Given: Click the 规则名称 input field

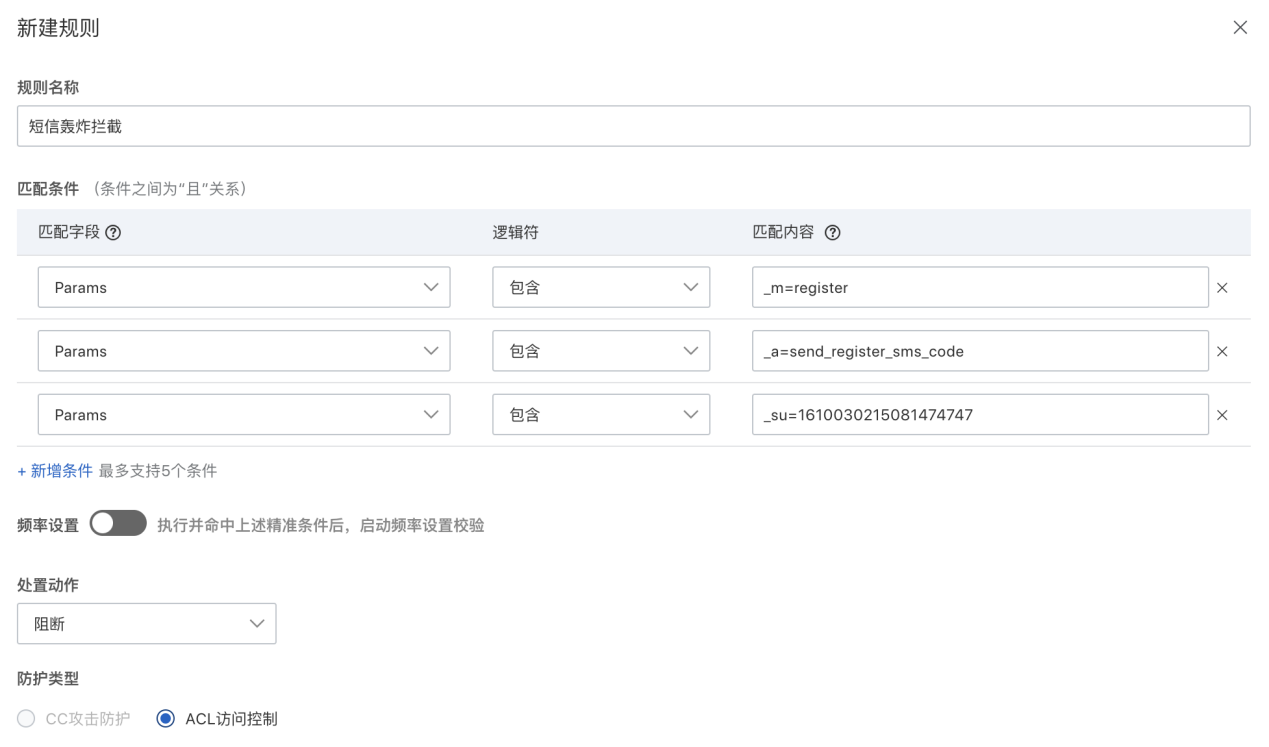Looking at the screenshot, I should coord(633,127).
